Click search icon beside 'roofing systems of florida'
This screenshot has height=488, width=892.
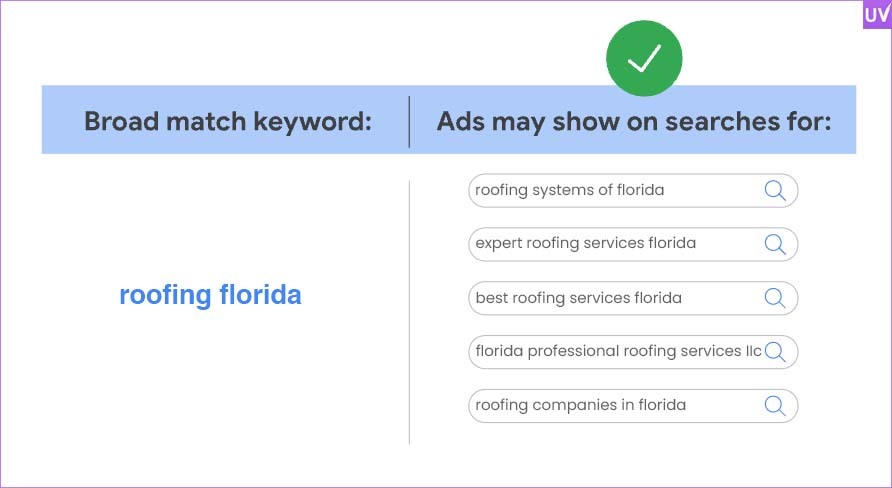[x=775, y=191]
